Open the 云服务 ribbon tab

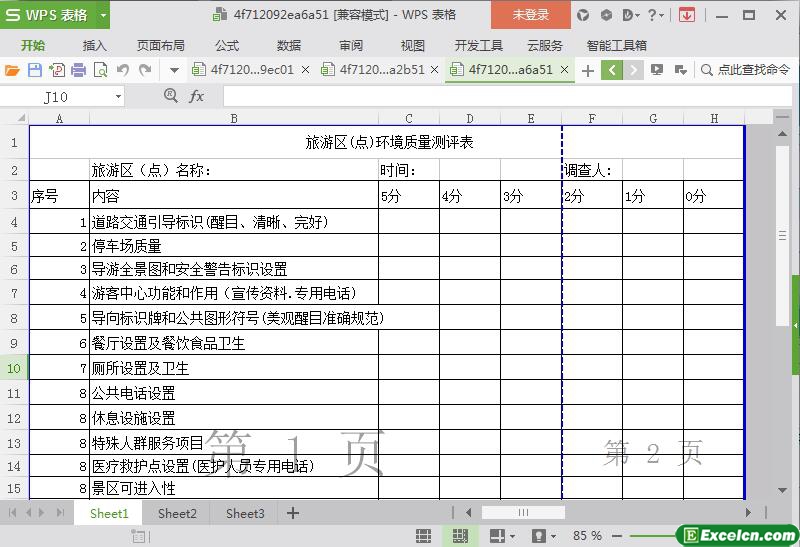pos(544,45)
